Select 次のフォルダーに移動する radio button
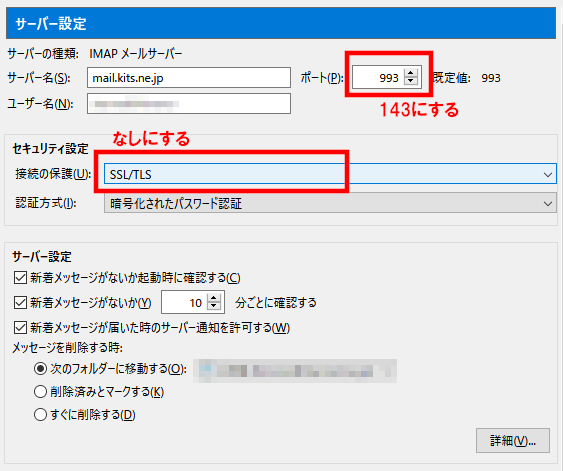 [40, 369]
